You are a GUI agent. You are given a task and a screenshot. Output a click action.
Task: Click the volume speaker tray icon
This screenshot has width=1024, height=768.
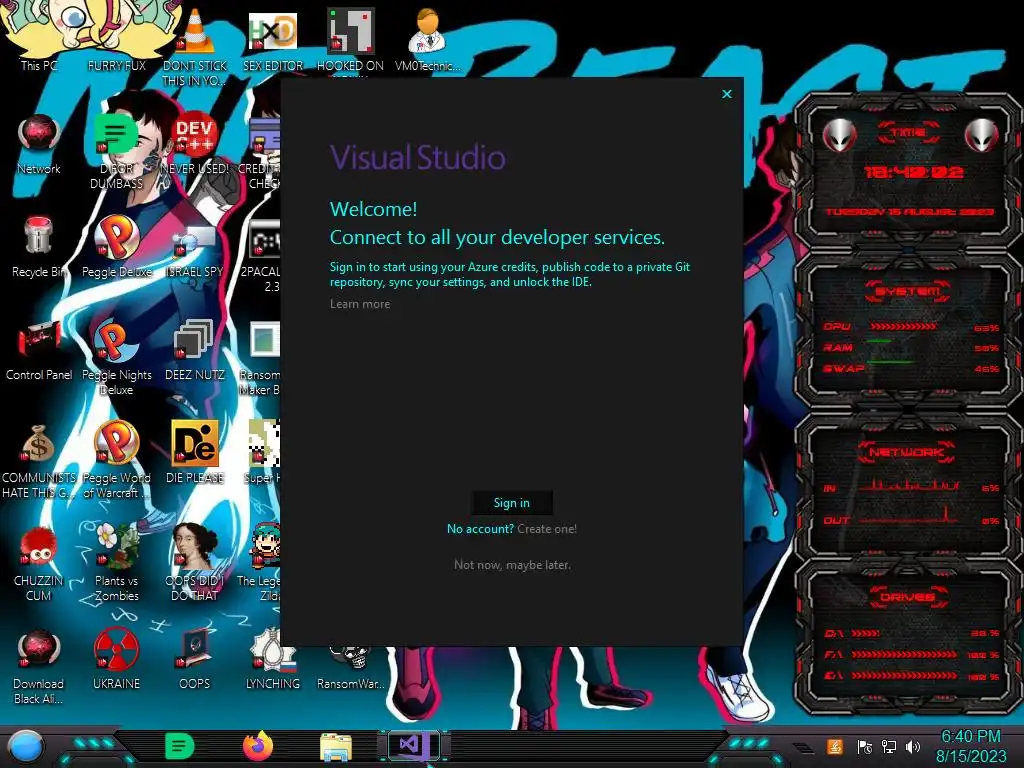(913, 747)
